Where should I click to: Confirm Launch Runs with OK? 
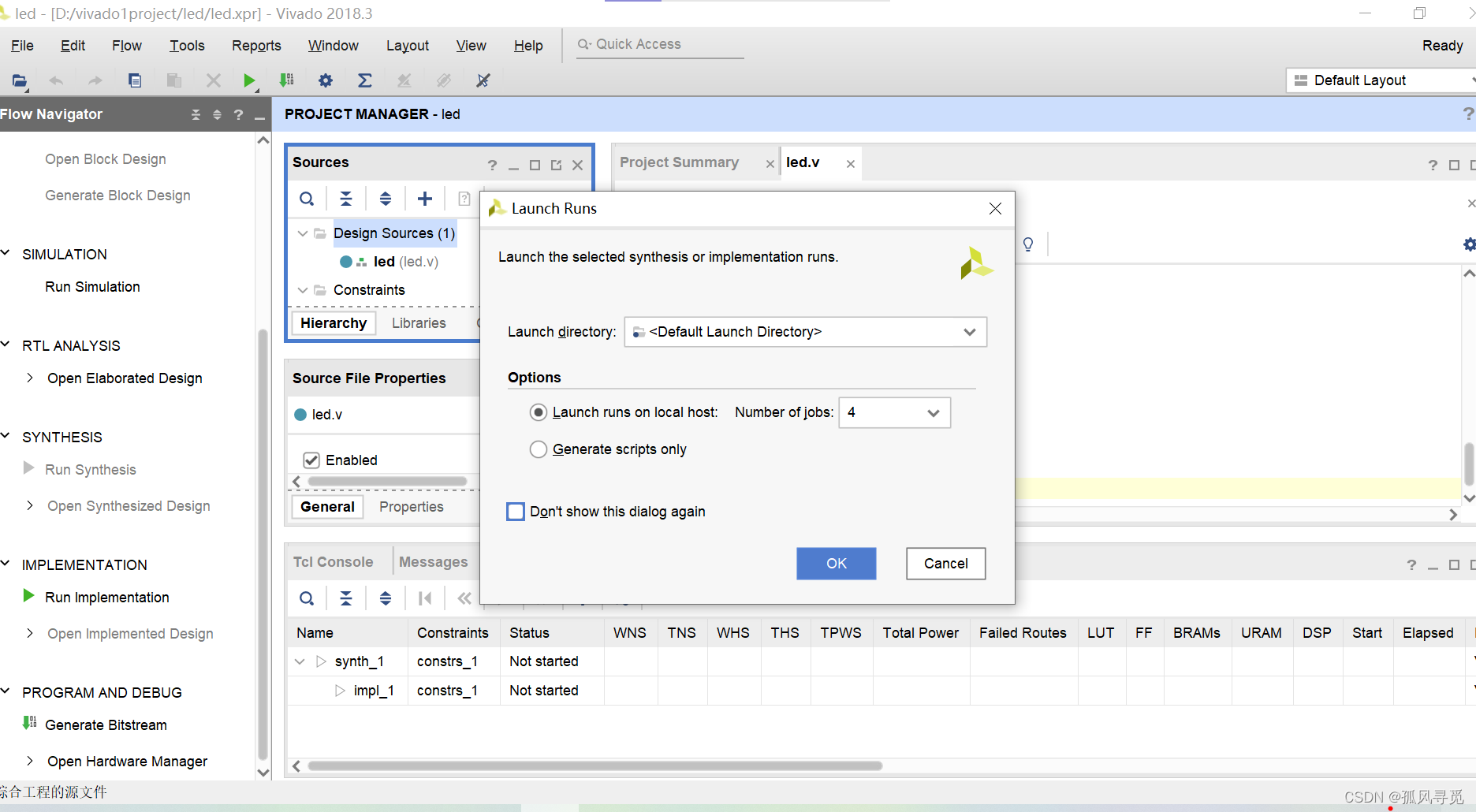837,564
